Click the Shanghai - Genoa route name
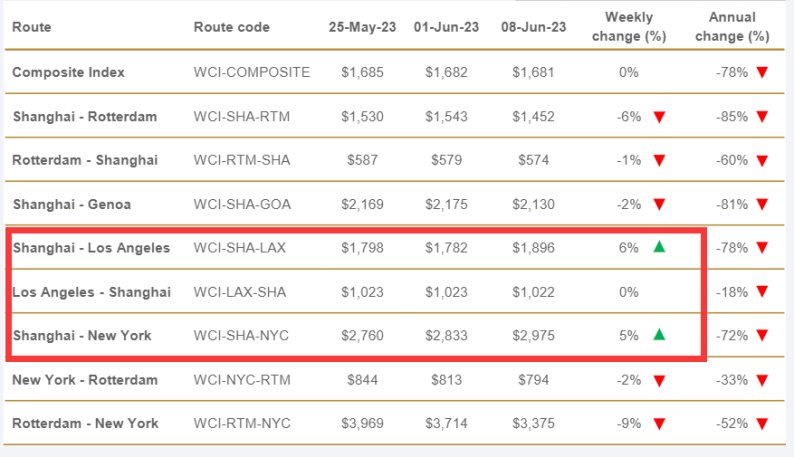794x457 pixels. pos(72,204)
